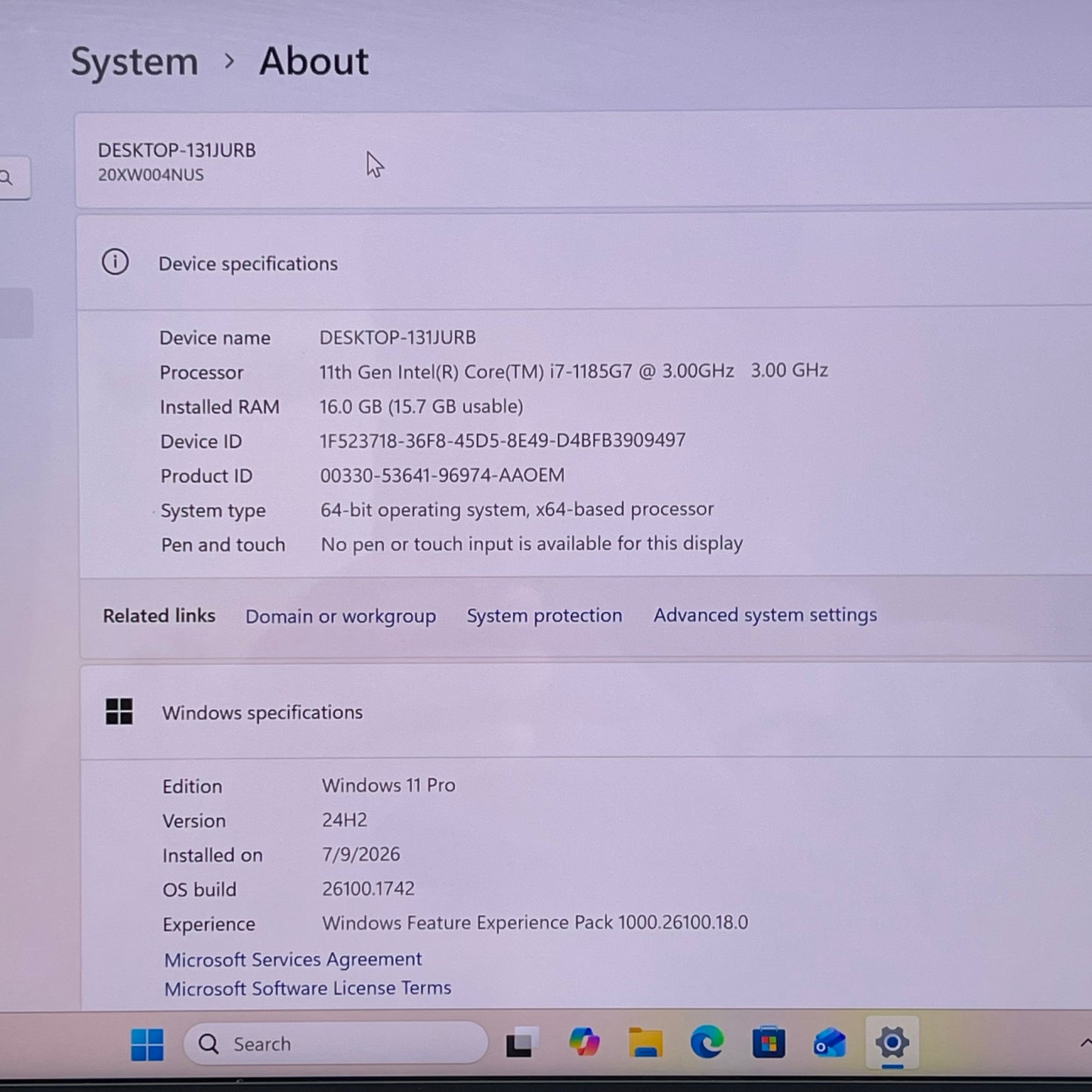Collapse the Windows specifications section header

(586, 711)
